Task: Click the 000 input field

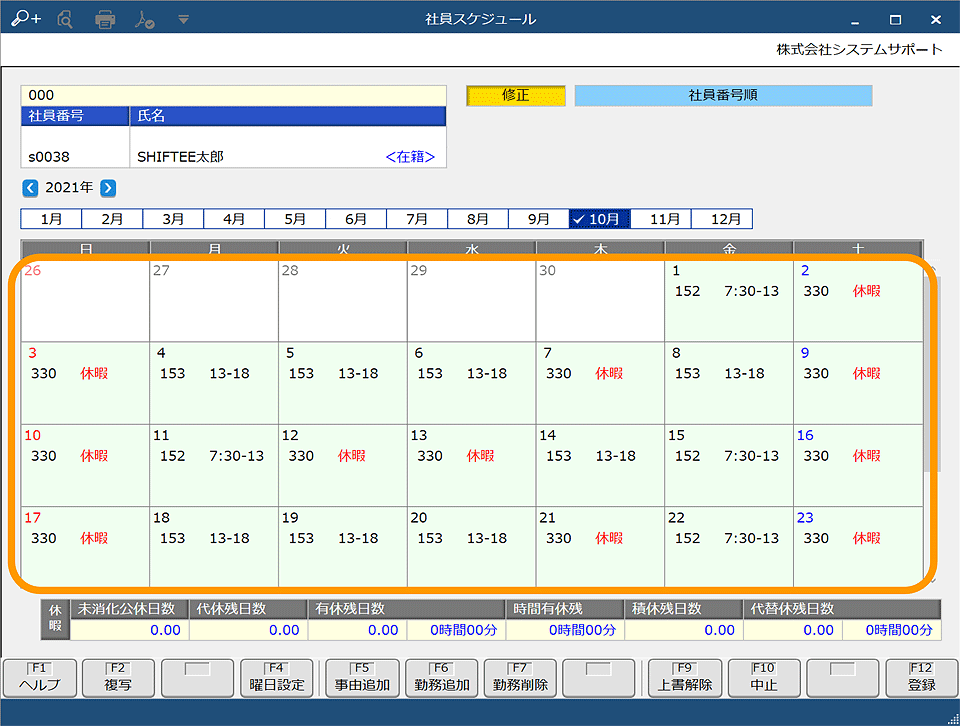Action: 232,95
